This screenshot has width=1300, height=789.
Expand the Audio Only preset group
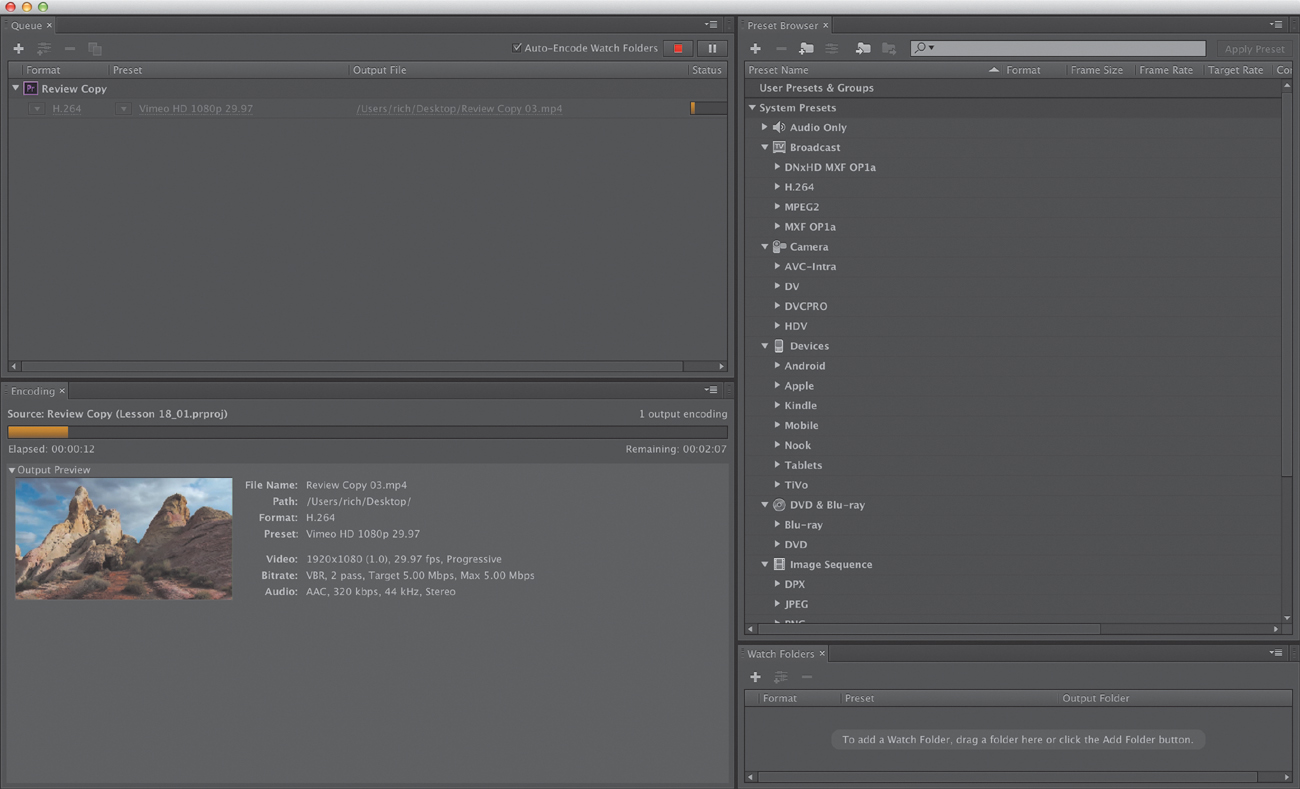coord(764,127)
